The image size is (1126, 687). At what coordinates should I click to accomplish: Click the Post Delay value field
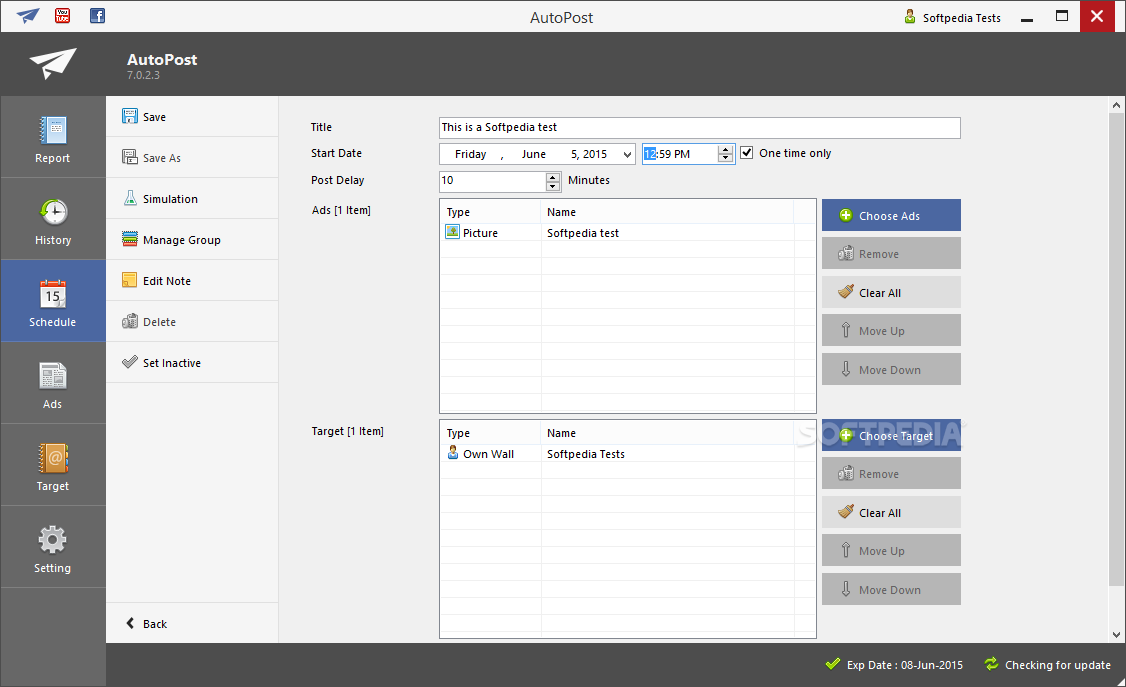point(493,181)
